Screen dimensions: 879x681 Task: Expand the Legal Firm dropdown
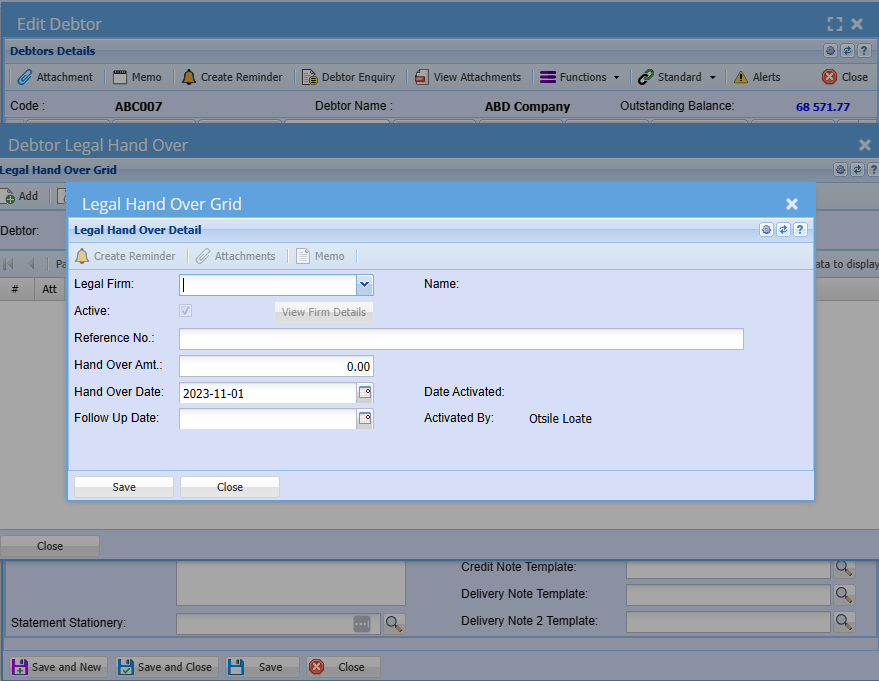[x=364, y=285]
